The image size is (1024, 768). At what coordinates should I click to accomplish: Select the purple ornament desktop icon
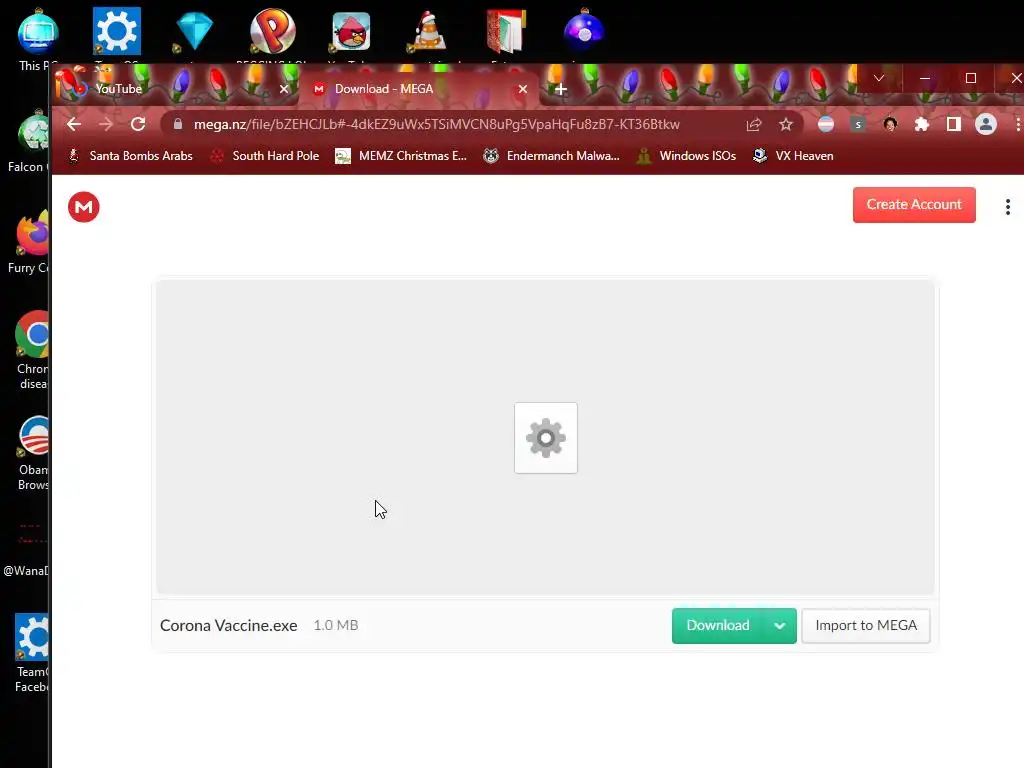coord(584,31)
